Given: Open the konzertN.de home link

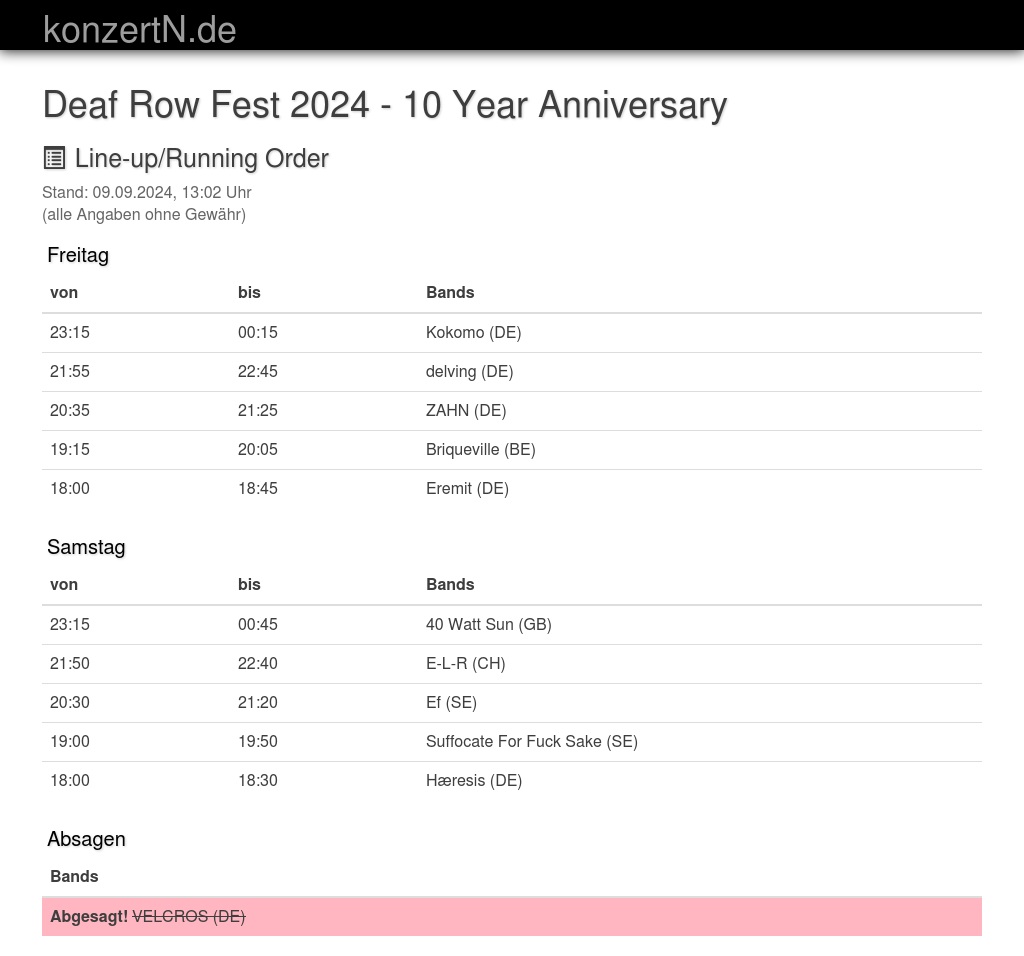Looking at the screenshot, I should coord(140,30).
